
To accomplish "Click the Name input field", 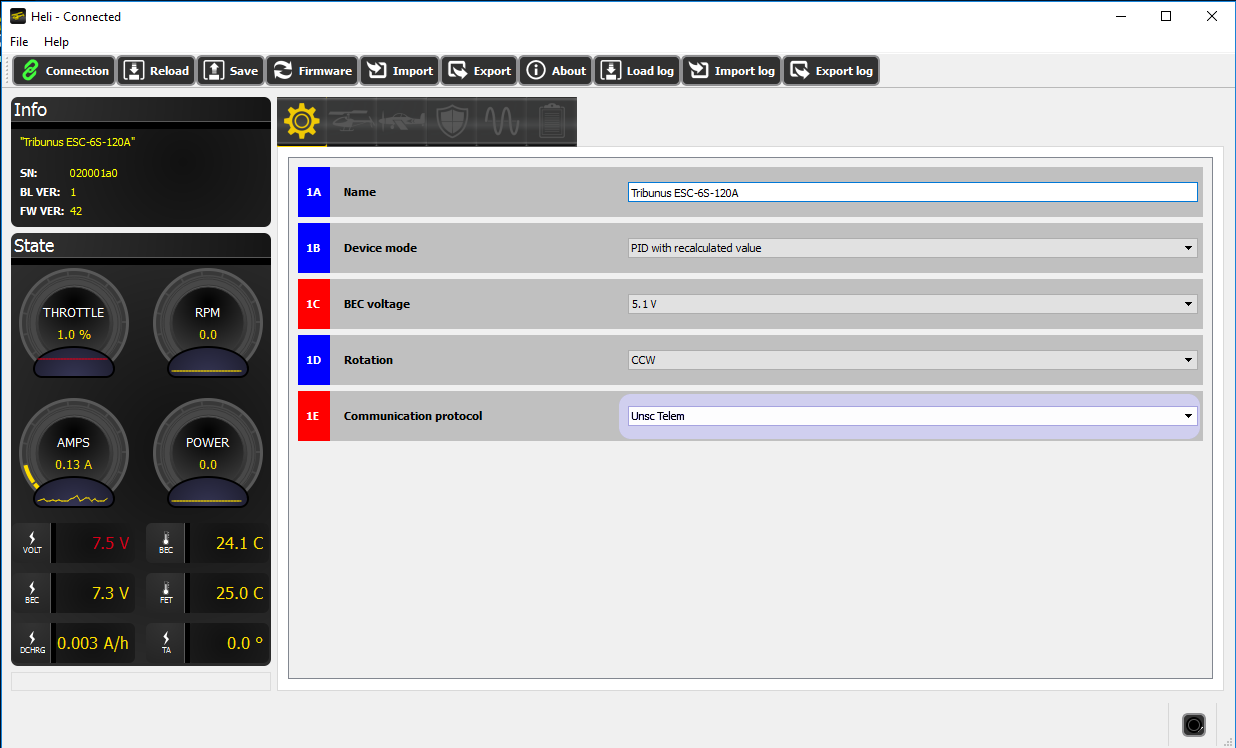I will [911, 193].
